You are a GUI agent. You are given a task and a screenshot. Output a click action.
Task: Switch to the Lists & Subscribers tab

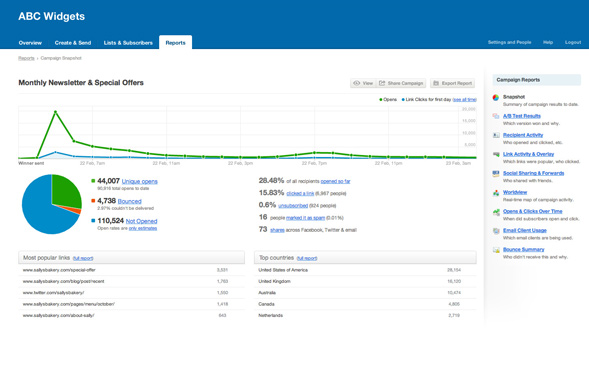128,43
